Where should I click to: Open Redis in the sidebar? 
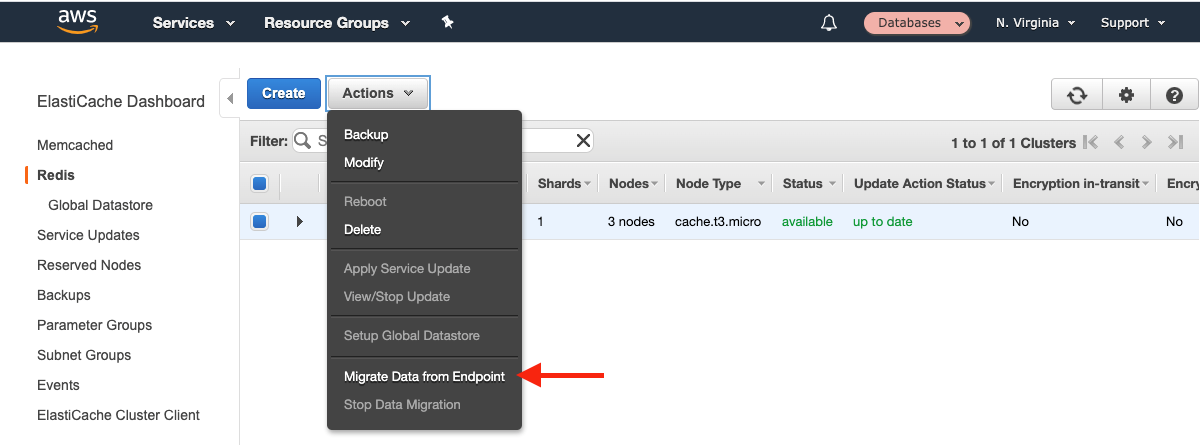(x=56, y=175)
